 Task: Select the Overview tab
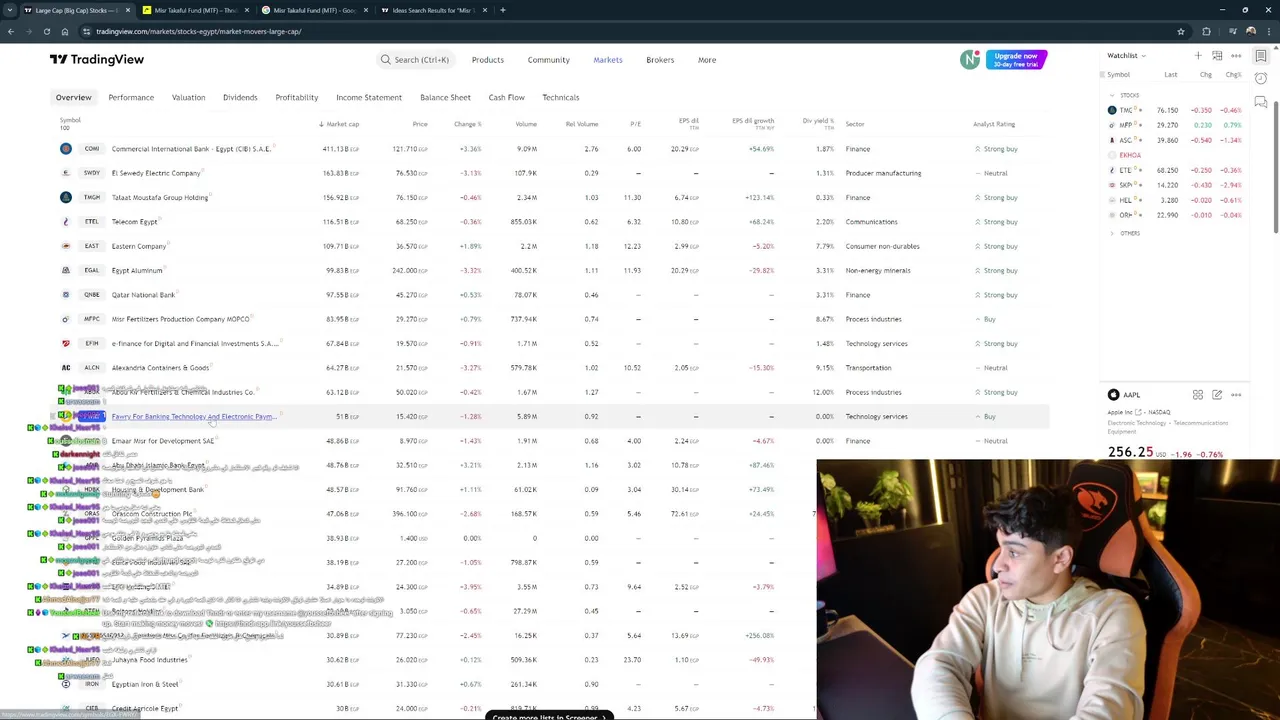(x=73, y=97)
